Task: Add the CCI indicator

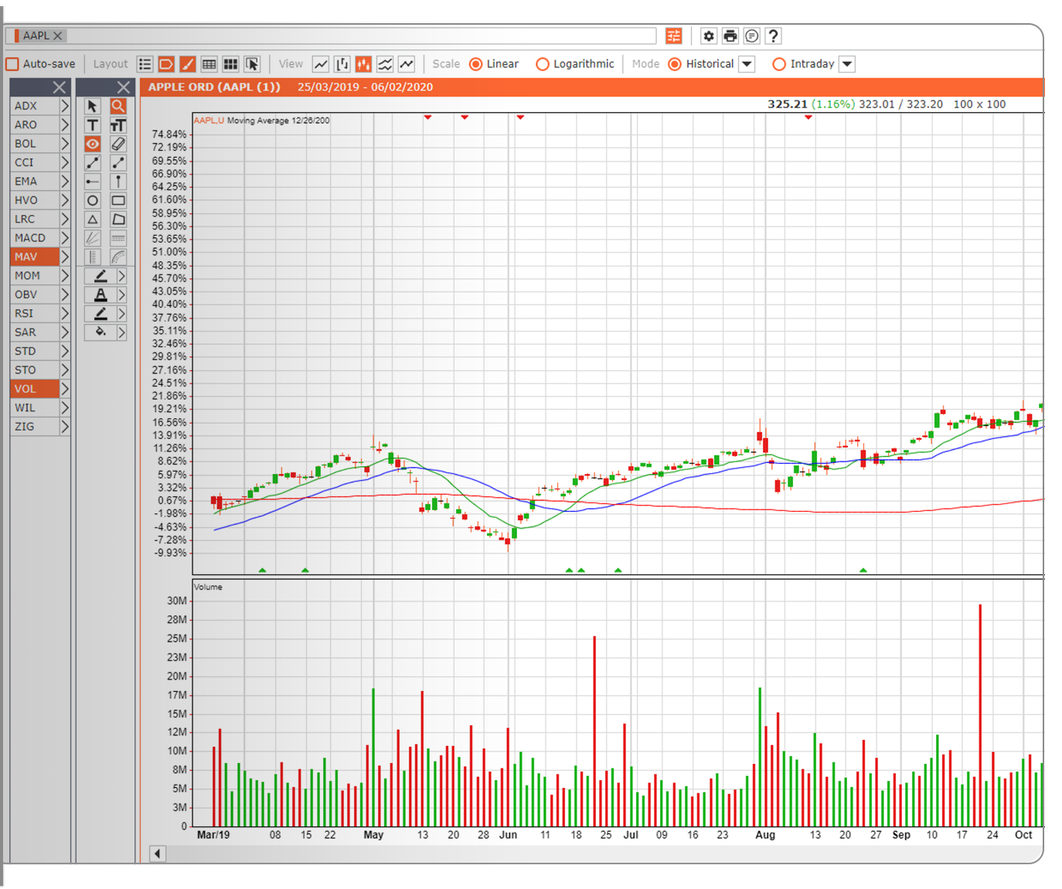Action: point(35,162)
